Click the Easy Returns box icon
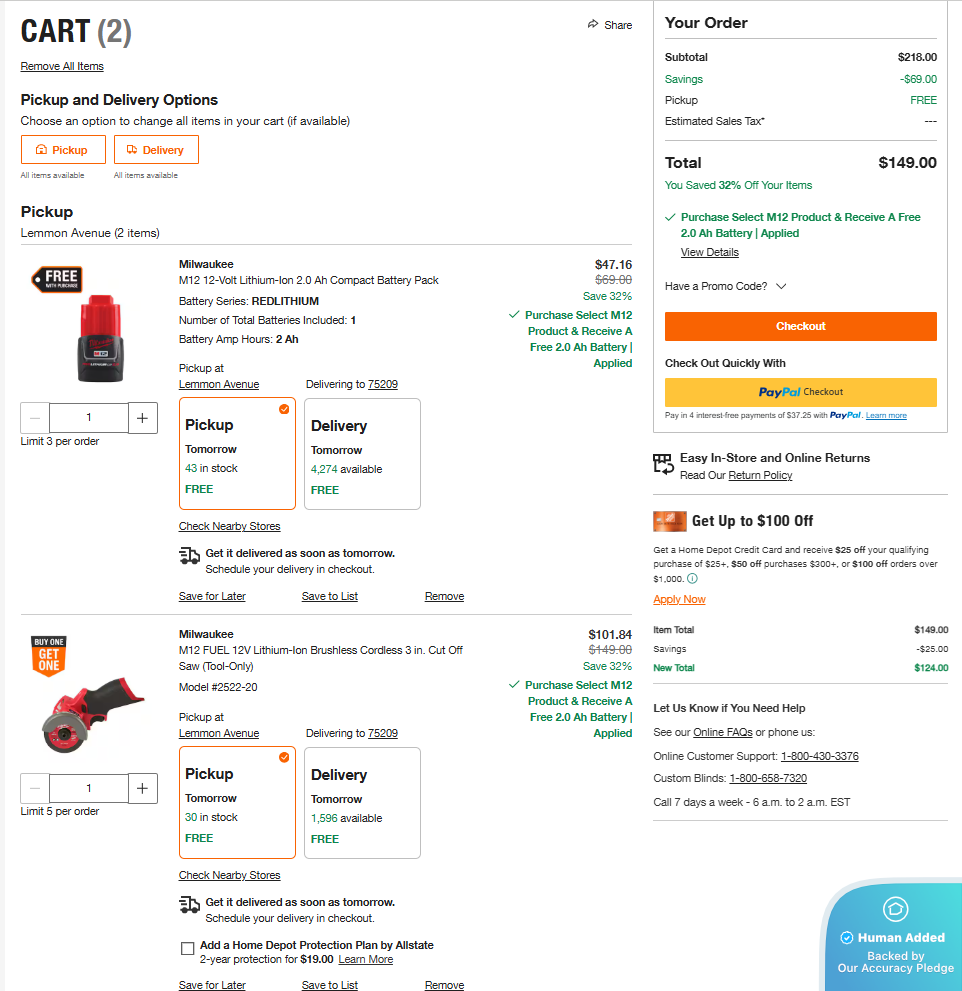 pyautogui.click(x=663, y=463)
